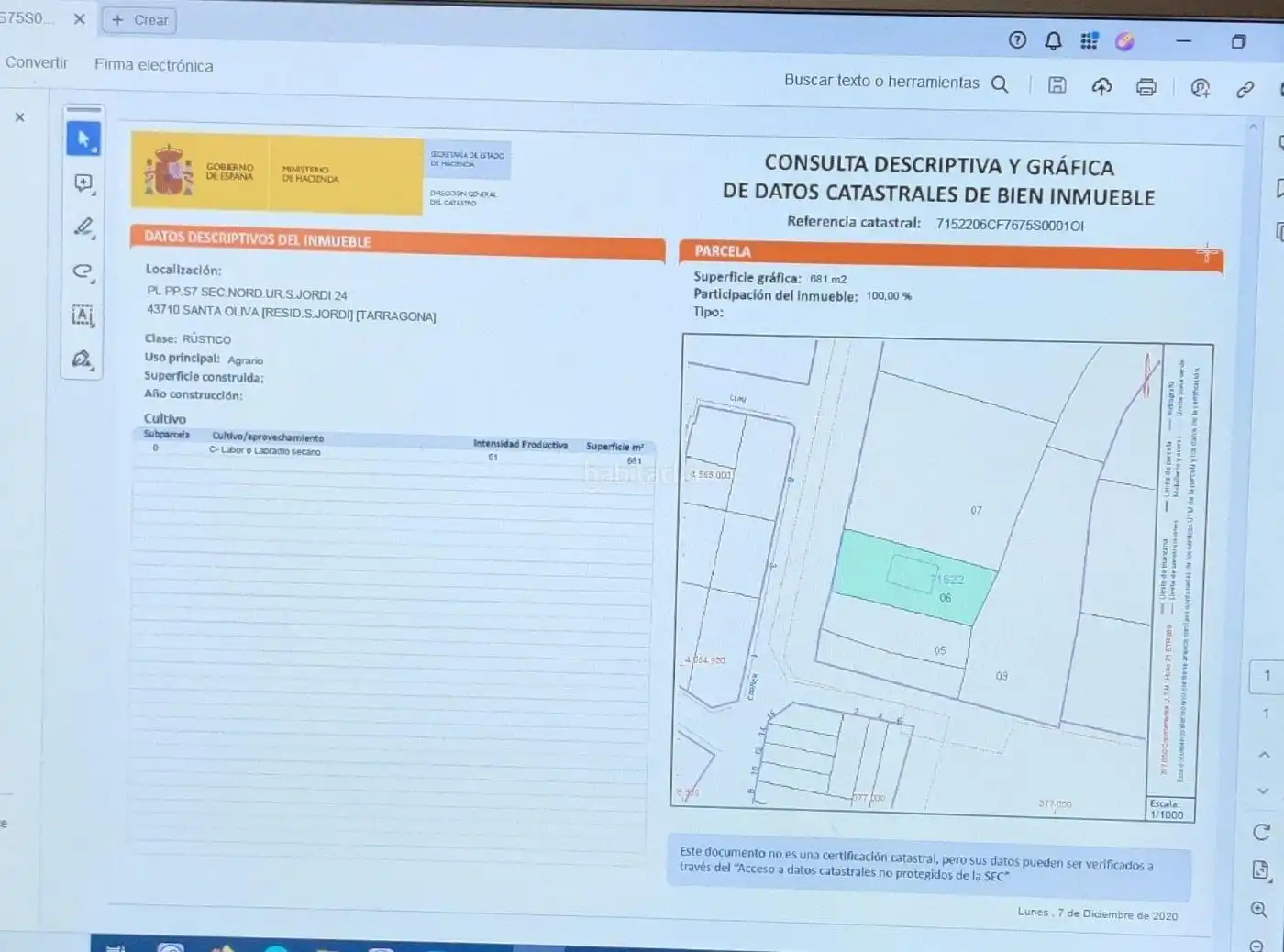Close the current document tab

pyautogui.click(x=79, y=18)
